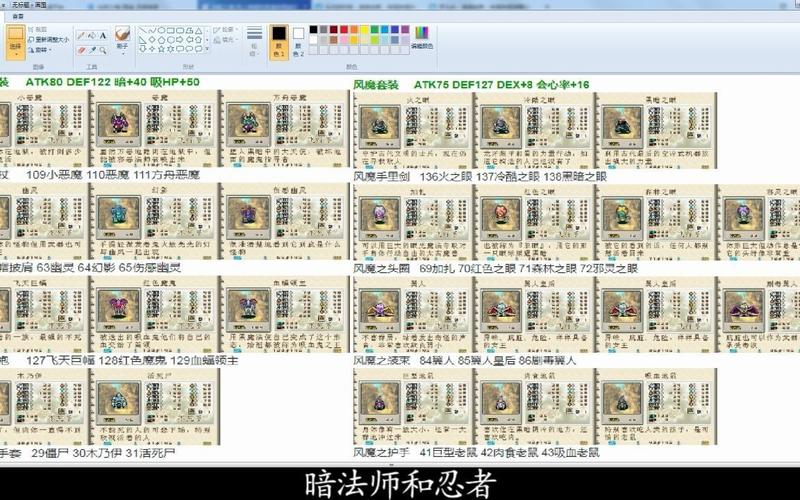
Task: Pick the purple palette swatch
Action: pos(405,30)
